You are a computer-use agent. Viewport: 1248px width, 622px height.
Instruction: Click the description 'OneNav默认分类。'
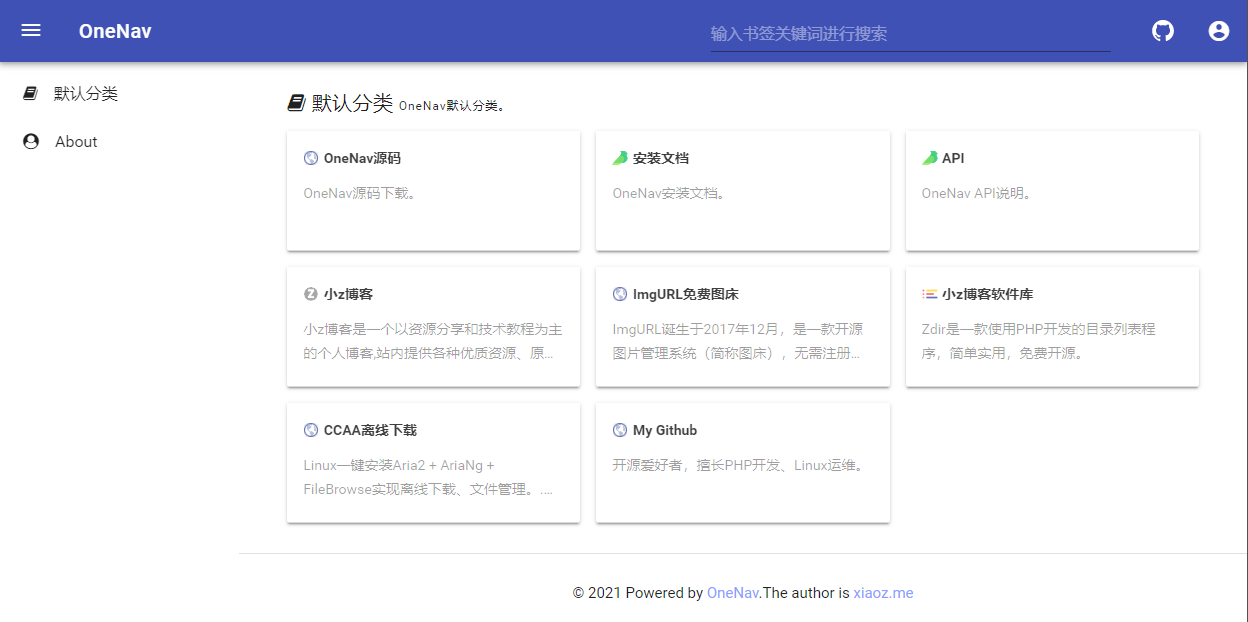coord(452,105)
